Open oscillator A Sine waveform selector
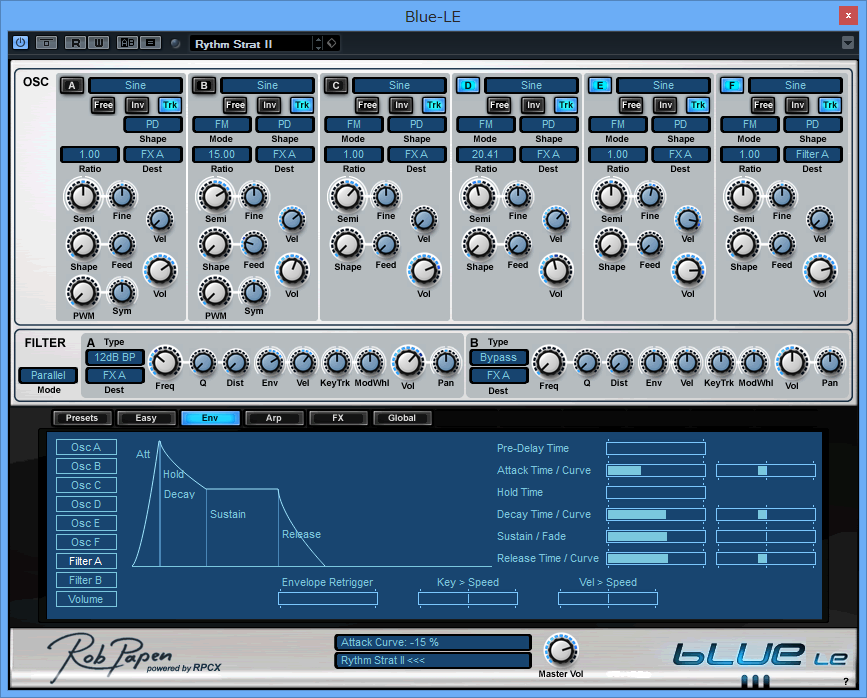Viewport: 867px width, 698px height. [135, 85]
